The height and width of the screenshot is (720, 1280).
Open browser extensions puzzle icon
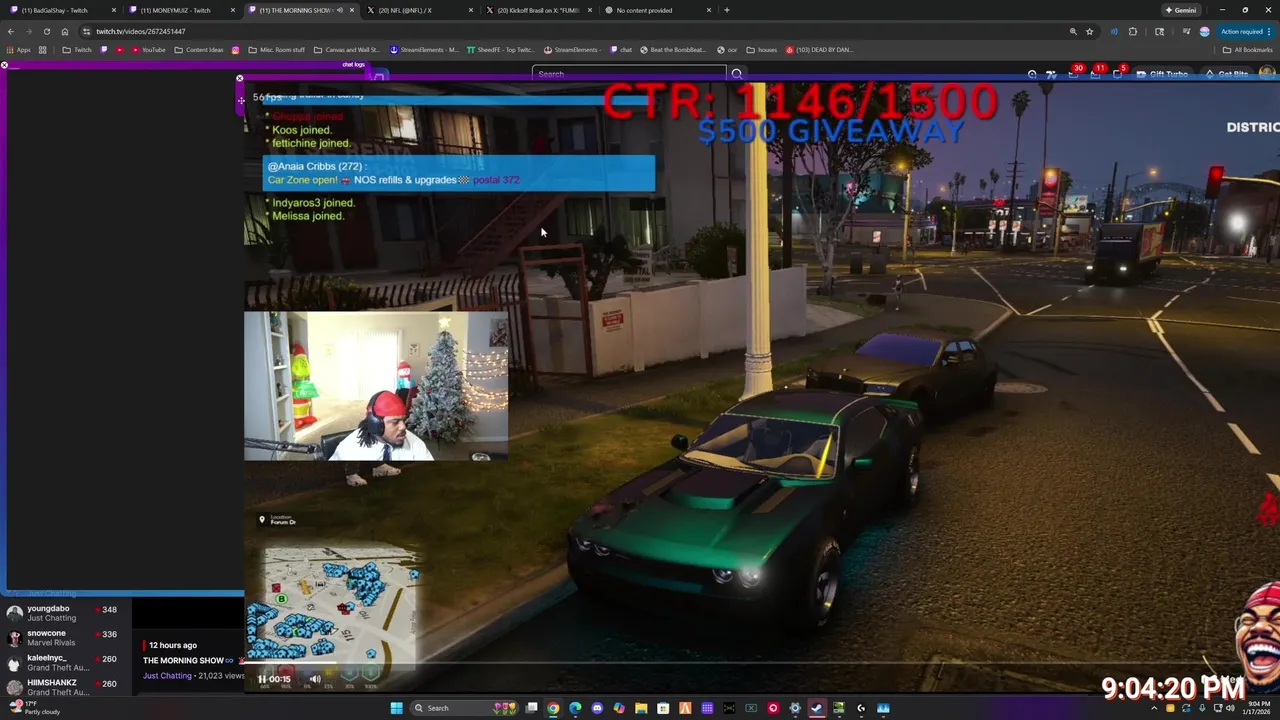coord(1133,31)
